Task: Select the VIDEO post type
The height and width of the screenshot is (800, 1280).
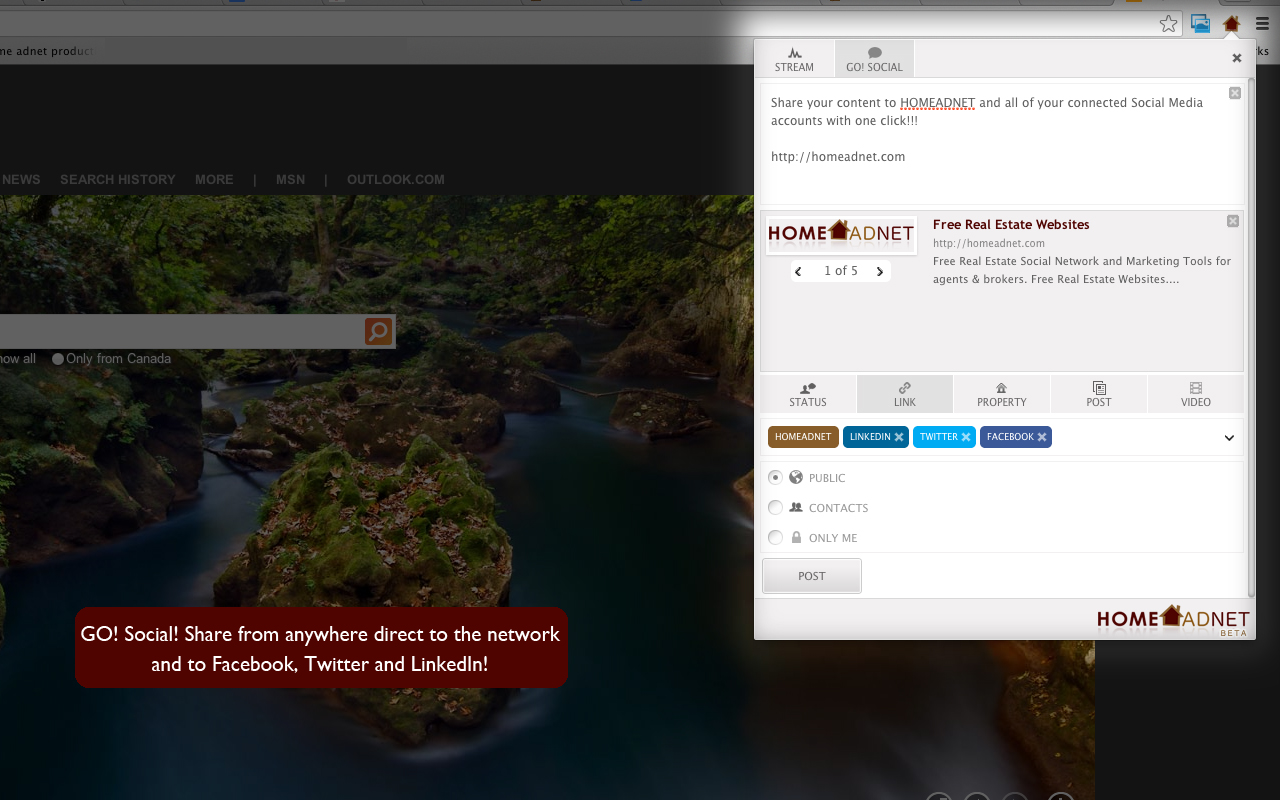Action: pos(1196,394)
